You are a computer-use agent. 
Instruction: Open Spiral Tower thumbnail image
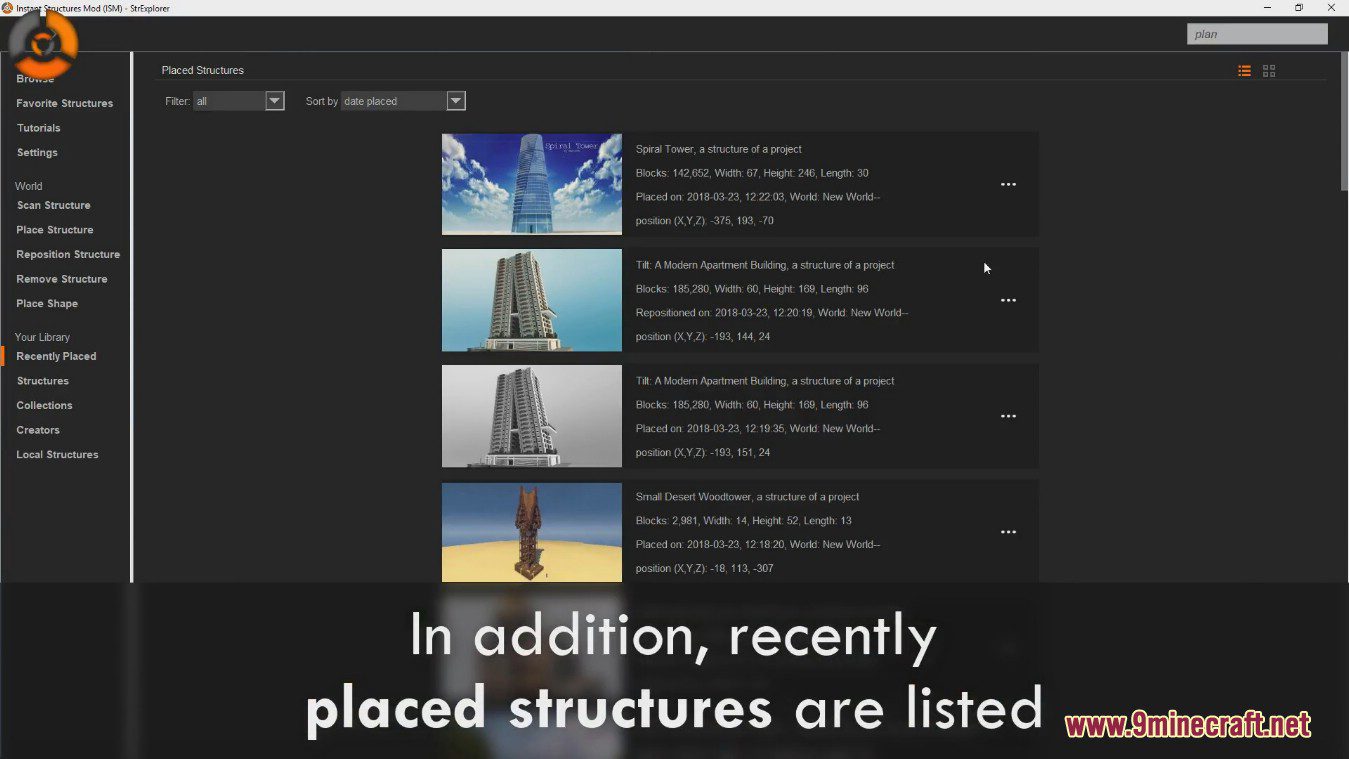[x=532, y=185]
